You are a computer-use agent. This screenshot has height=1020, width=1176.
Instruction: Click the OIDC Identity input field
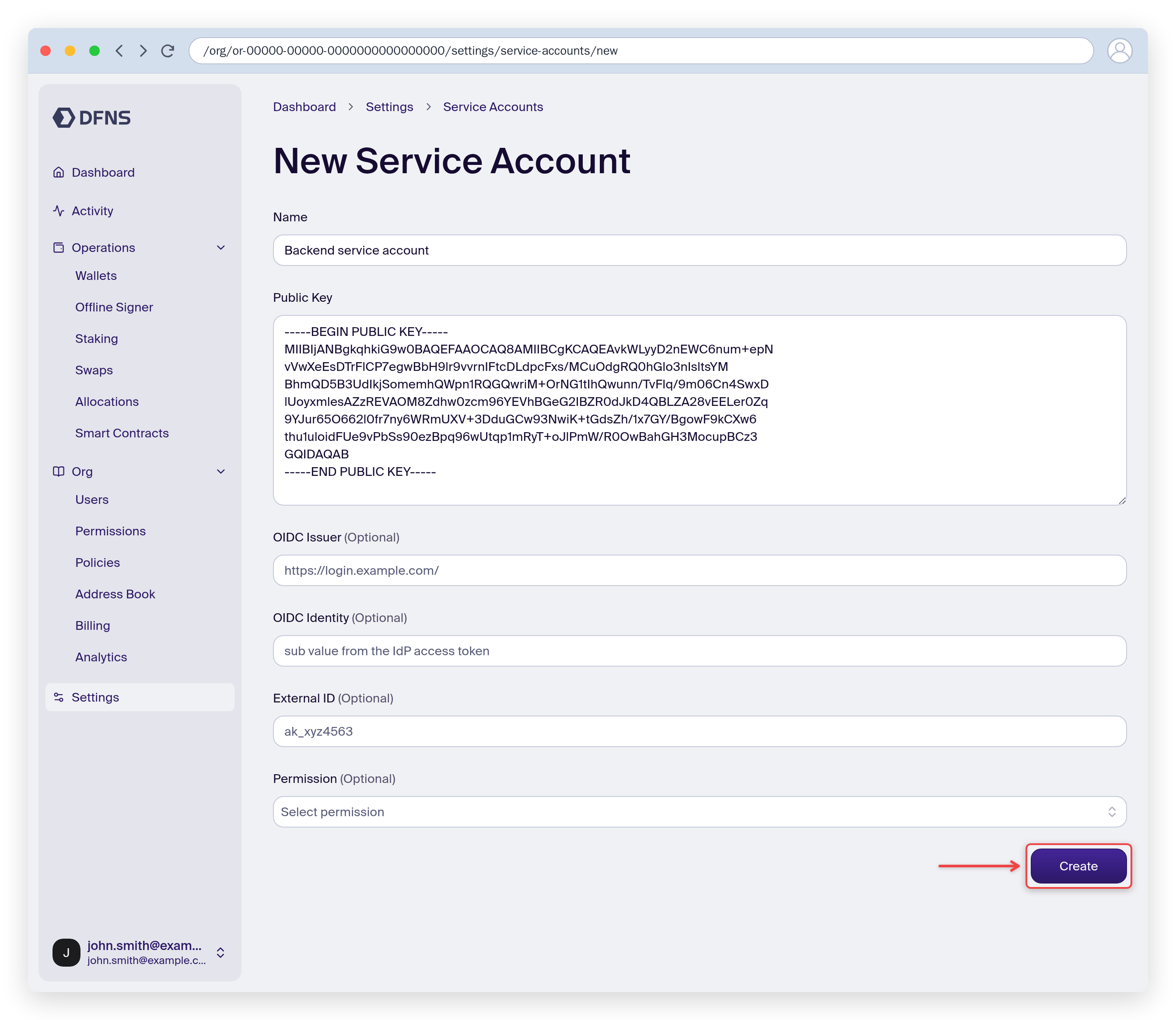point(699,650)
